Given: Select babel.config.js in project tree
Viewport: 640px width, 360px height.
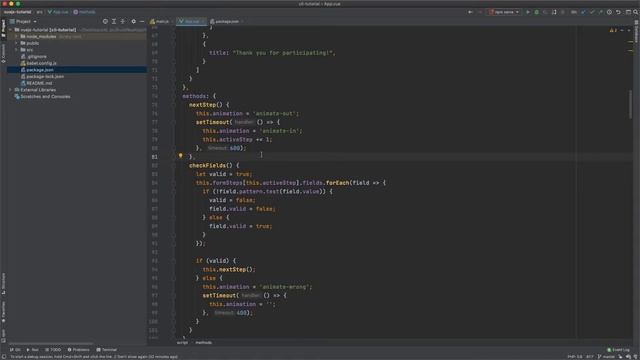Looking at the screenshot, I should [x=41, y=63].
